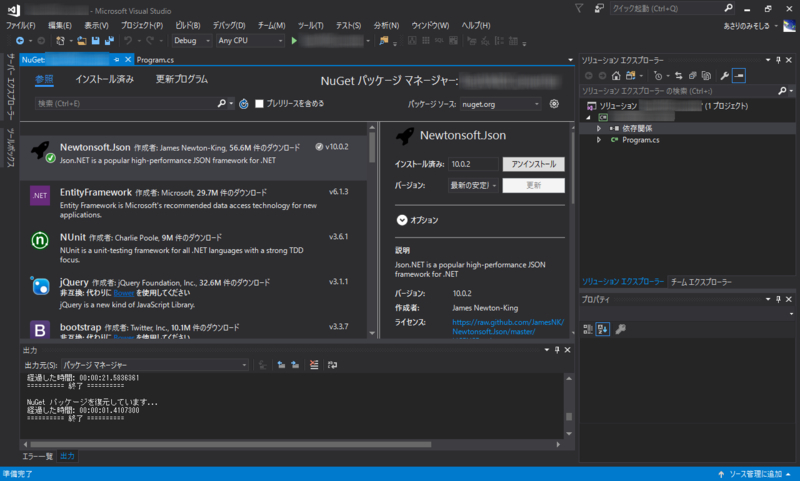800x481 pixels.
Task: Select the EntityFramework package row
Action: point(194,203)
